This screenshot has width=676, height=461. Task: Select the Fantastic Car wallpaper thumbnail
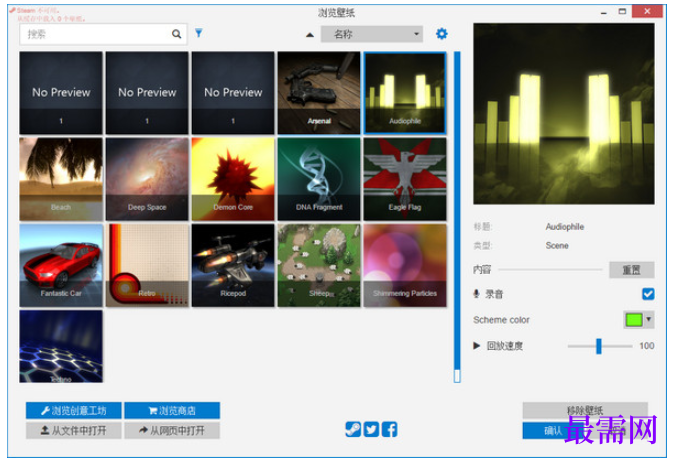point(61,265)
